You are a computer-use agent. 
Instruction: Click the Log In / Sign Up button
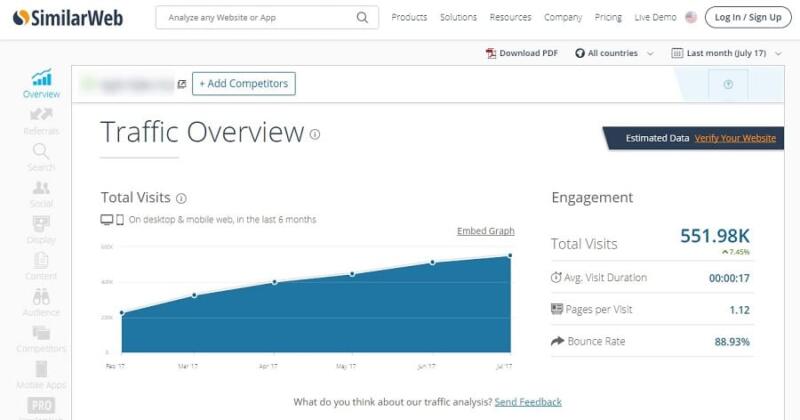tap(744, 17)
